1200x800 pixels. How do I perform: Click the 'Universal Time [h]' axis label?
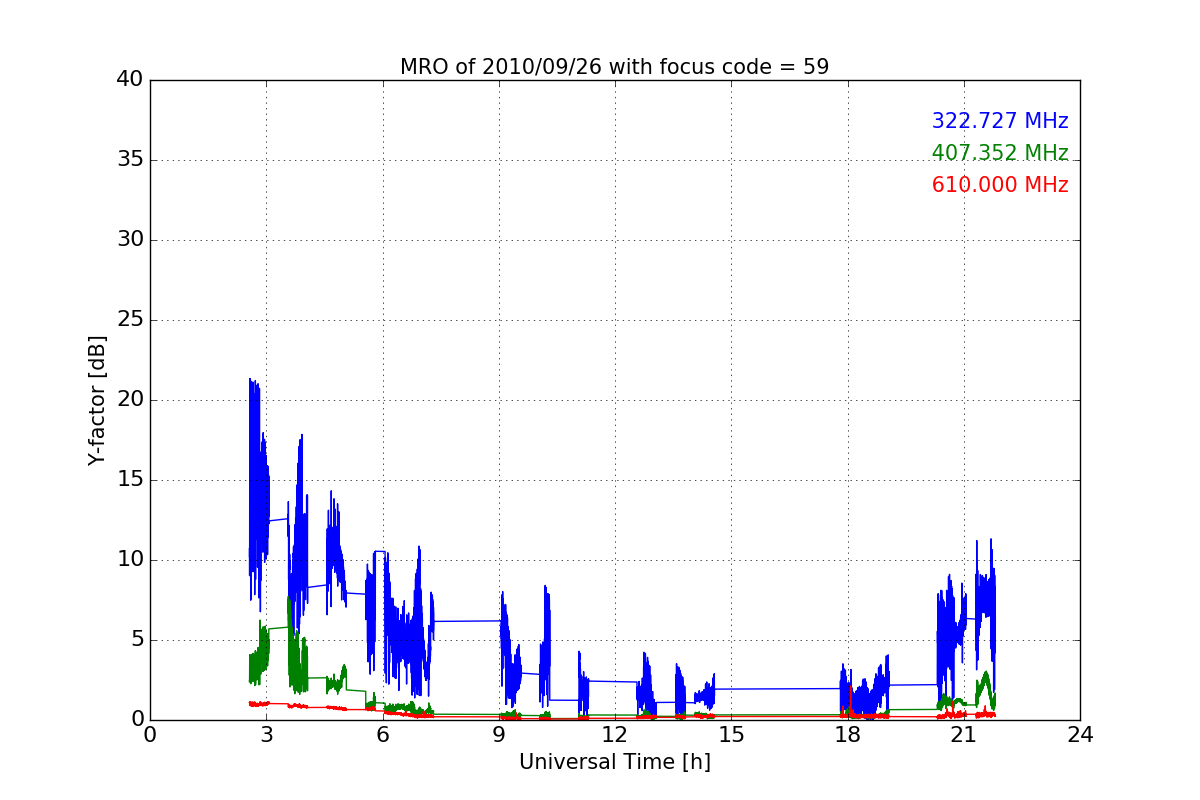(x=614, y=762)
